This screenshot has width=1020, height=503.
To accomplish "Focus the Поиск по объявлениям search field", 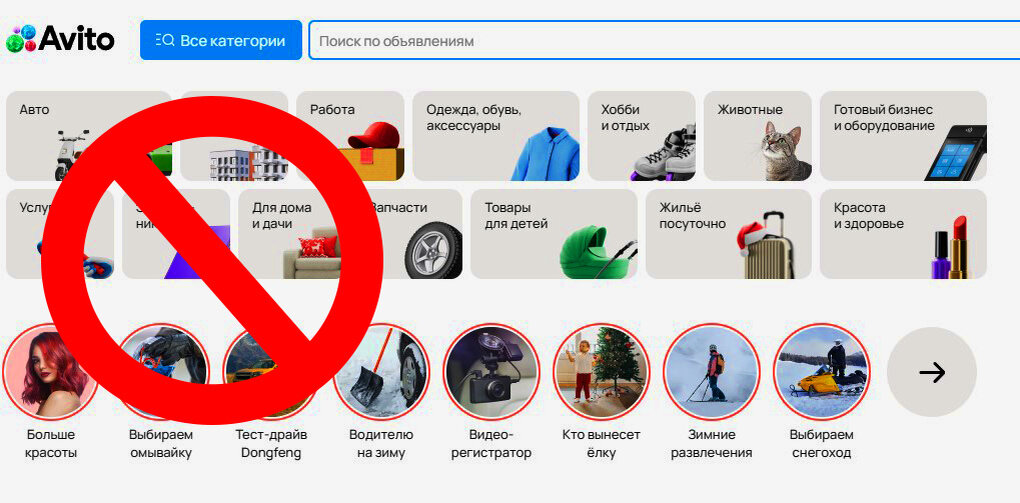I will pyautogui.click(x=664, y=40).
